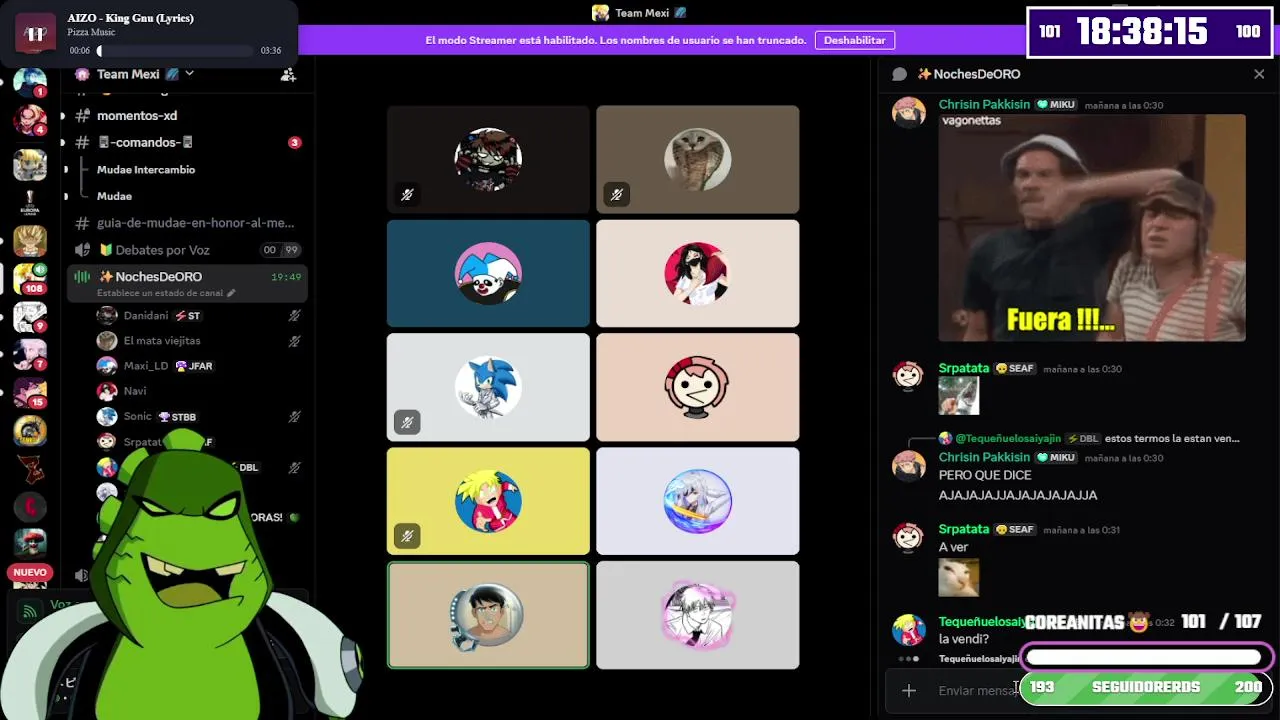
Task: Open server icon with badge 15
Action: 30,394
